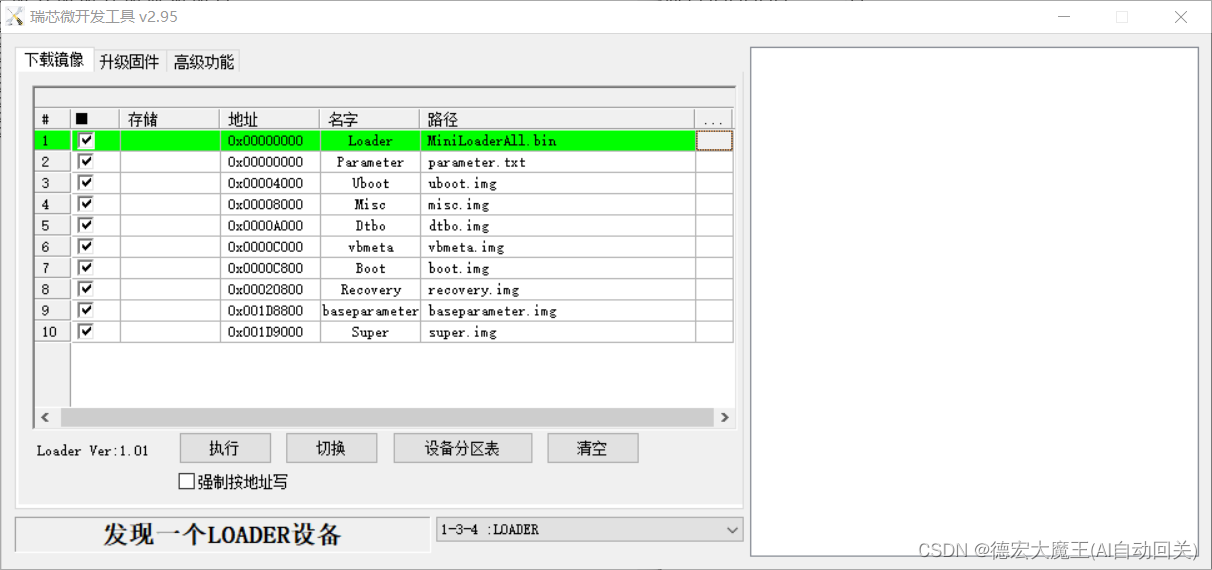Select the misc.img path cell
The image size is (1212, 570).
click(558, 204)
